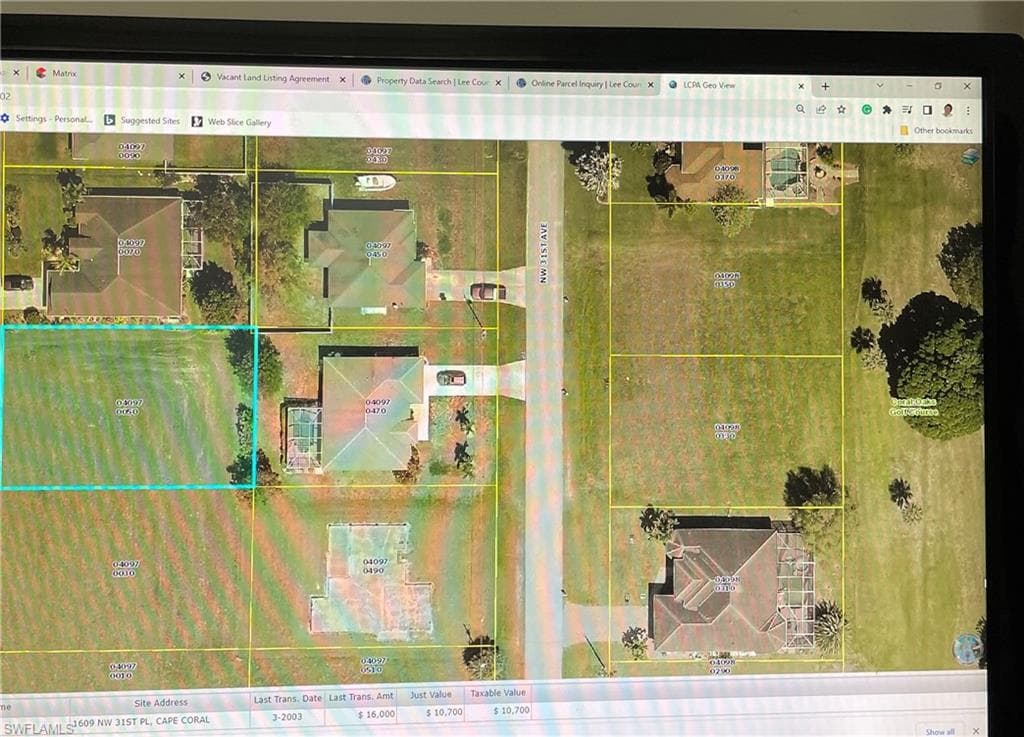Bookmark this page with the star icon
The width and height of the screenshot is (1024, 737).
coord(841,109)
